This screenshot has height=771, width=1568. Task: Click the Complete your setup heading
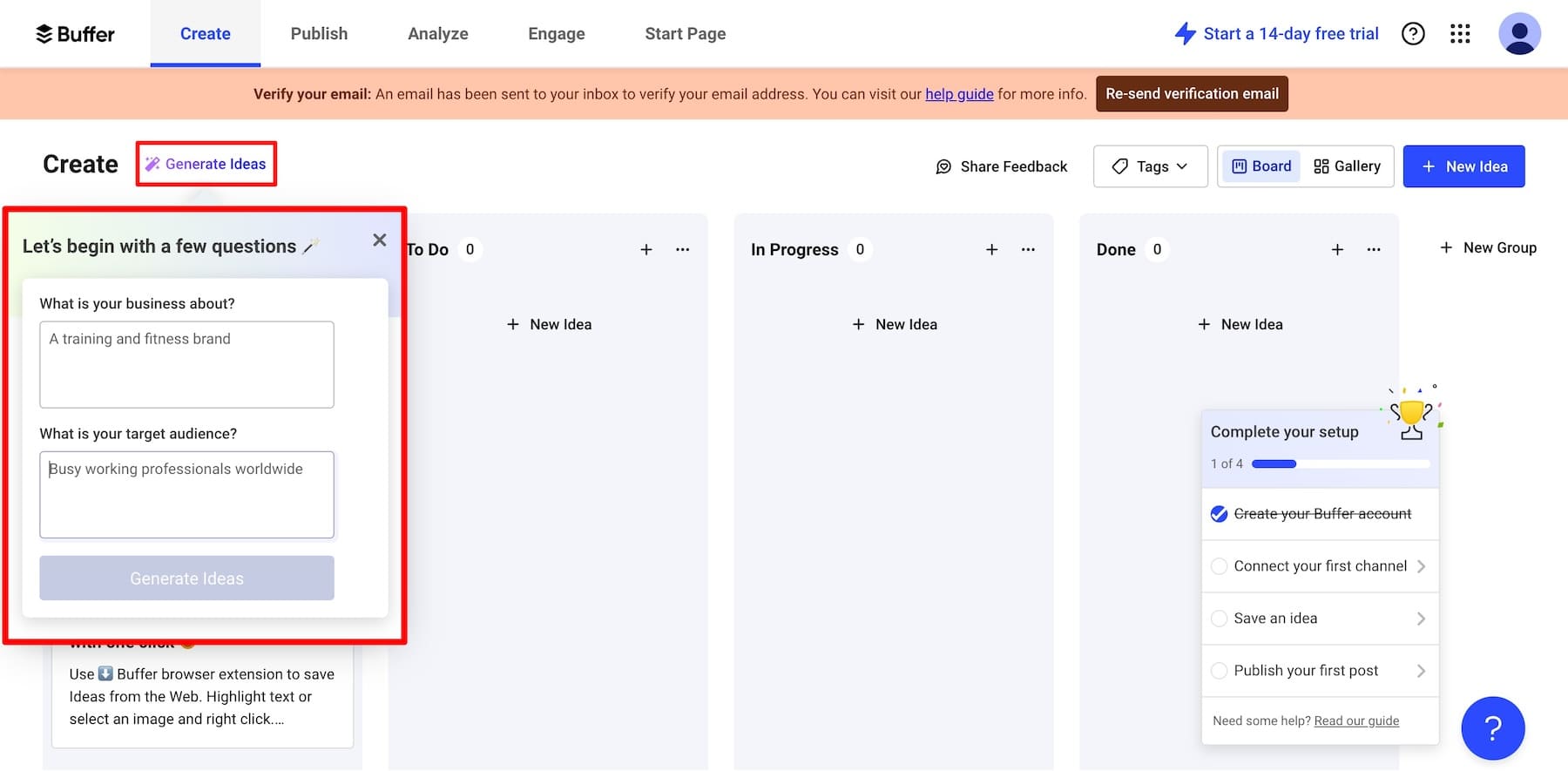click(1284, 432)
